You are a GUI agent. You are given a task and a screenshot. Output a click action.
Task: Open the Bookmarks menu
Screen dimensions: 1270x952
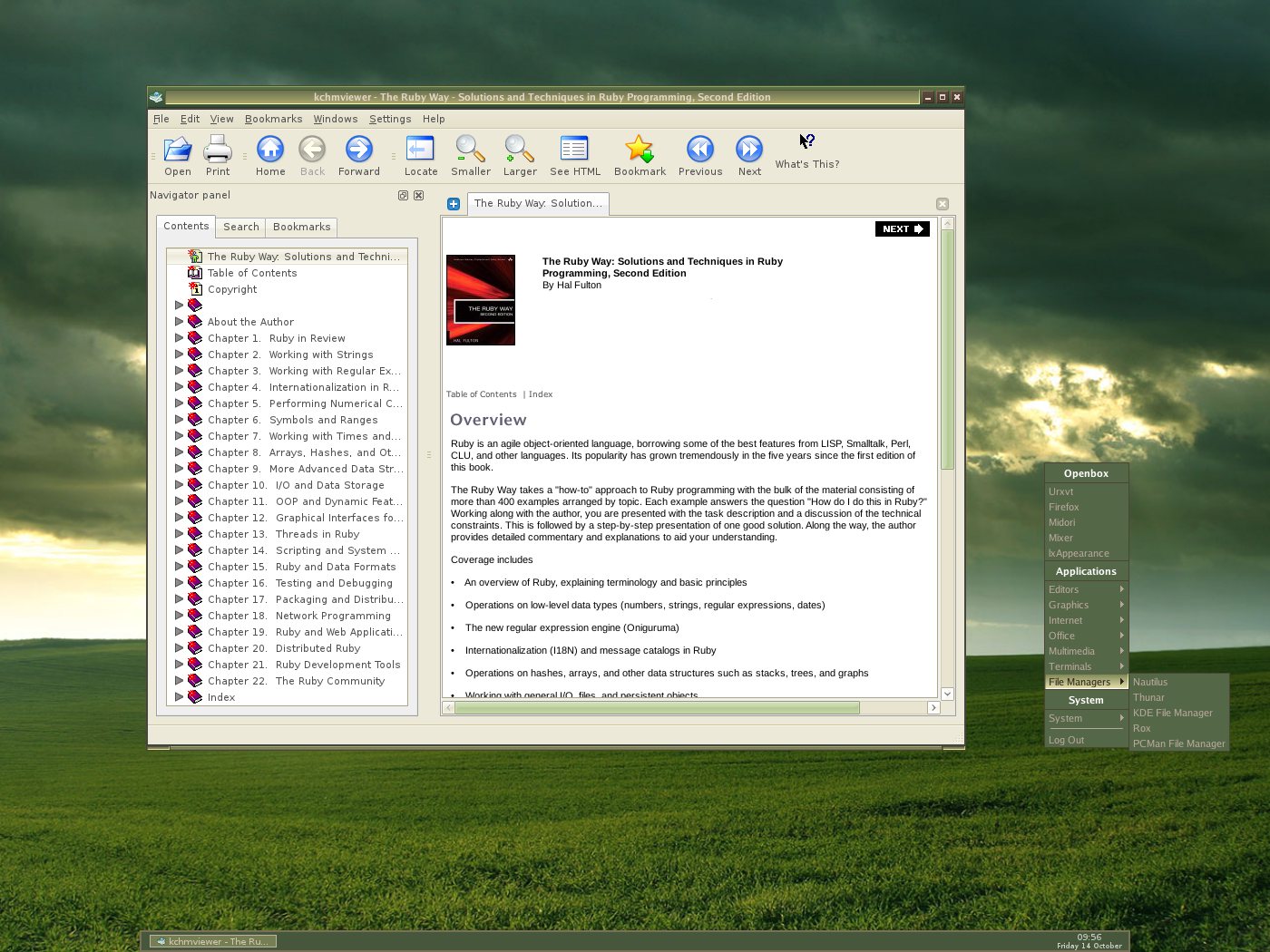(x=273, y=119)
